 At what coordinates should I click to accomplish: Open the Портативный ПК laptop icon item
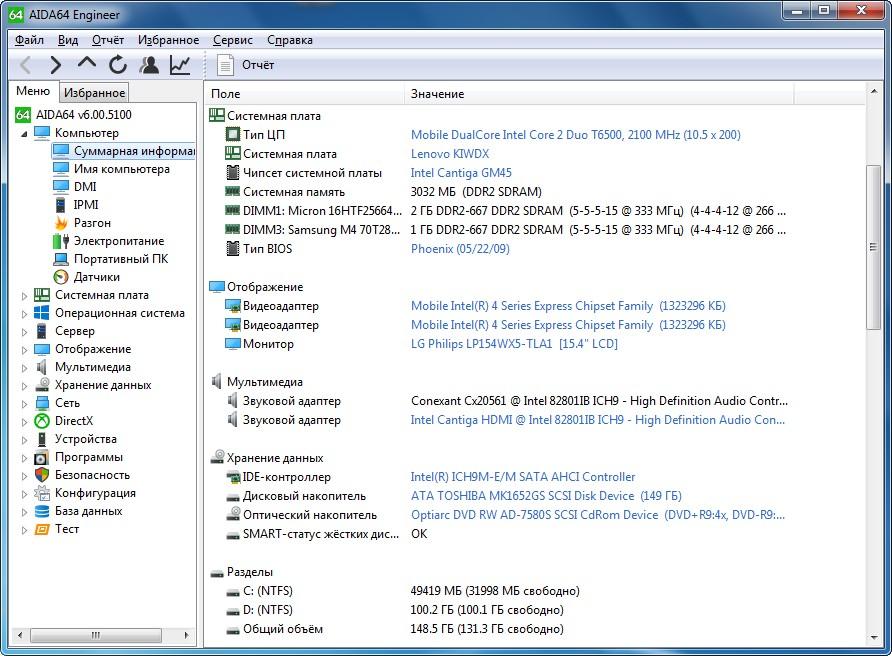[x=61, y=259]
